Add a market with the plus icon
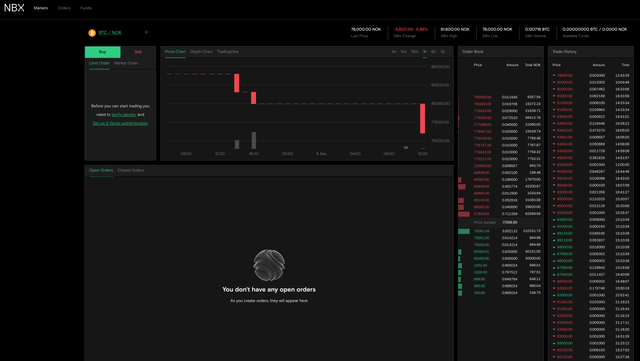The width and height of the screenshot is (640, 361). [x=147, y=32]
